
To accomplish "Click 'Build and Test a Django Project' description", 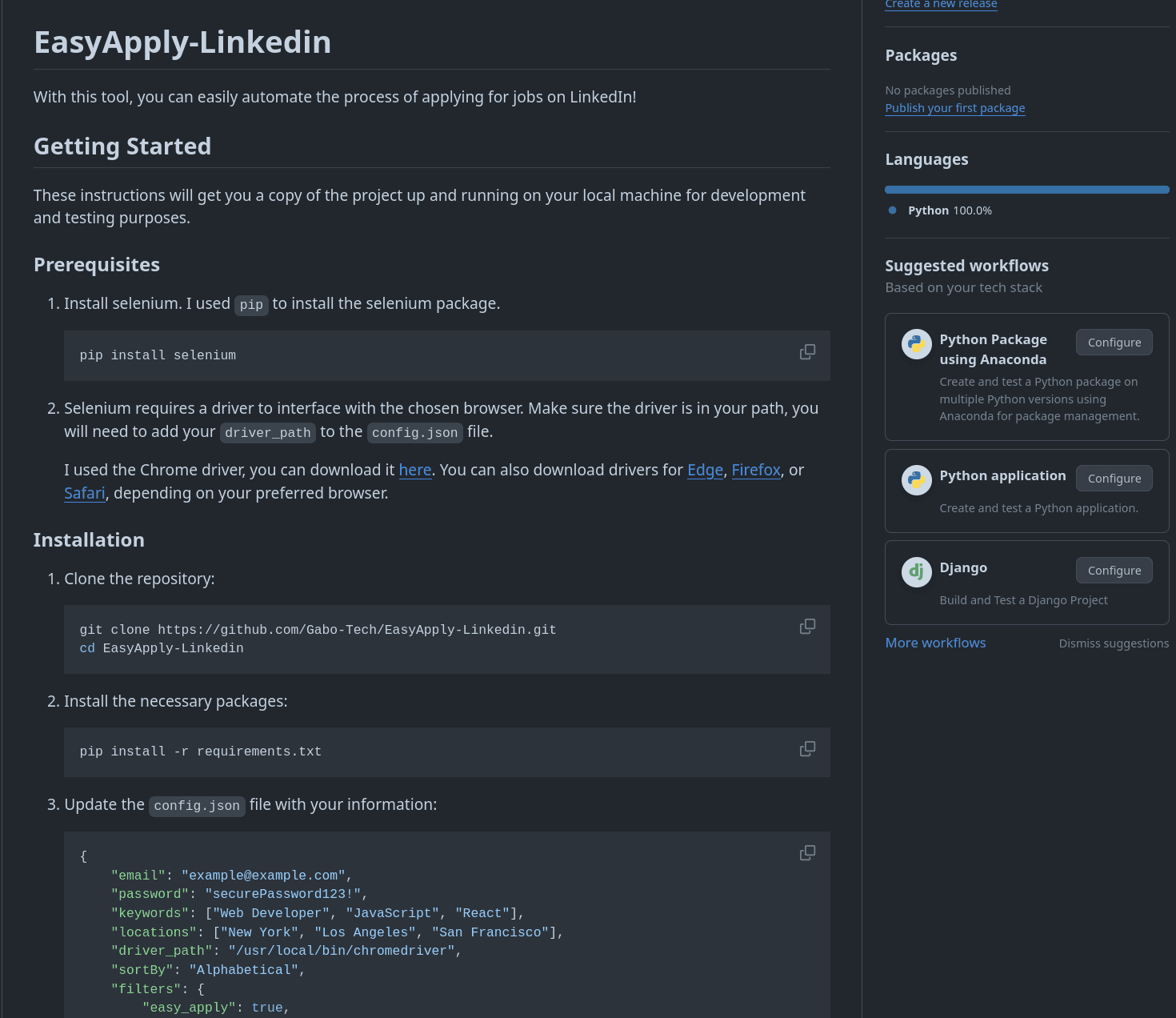I will click(1023, 600).
